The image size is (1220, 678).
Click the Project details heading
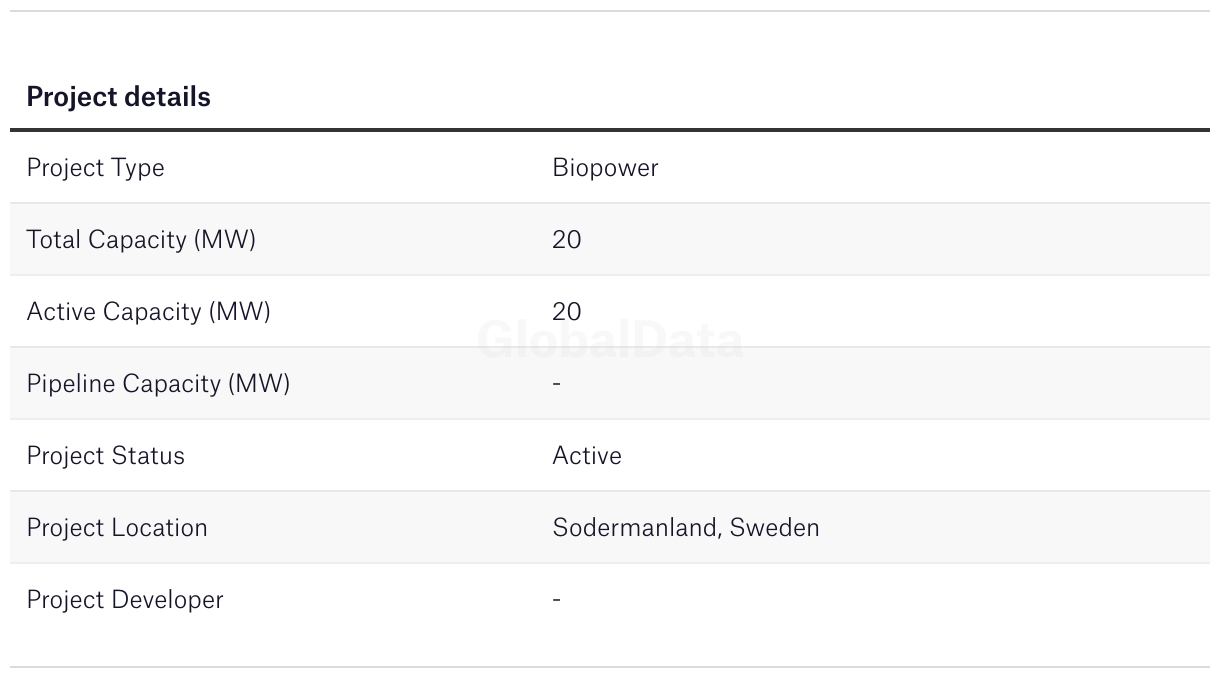pos(118,97)
